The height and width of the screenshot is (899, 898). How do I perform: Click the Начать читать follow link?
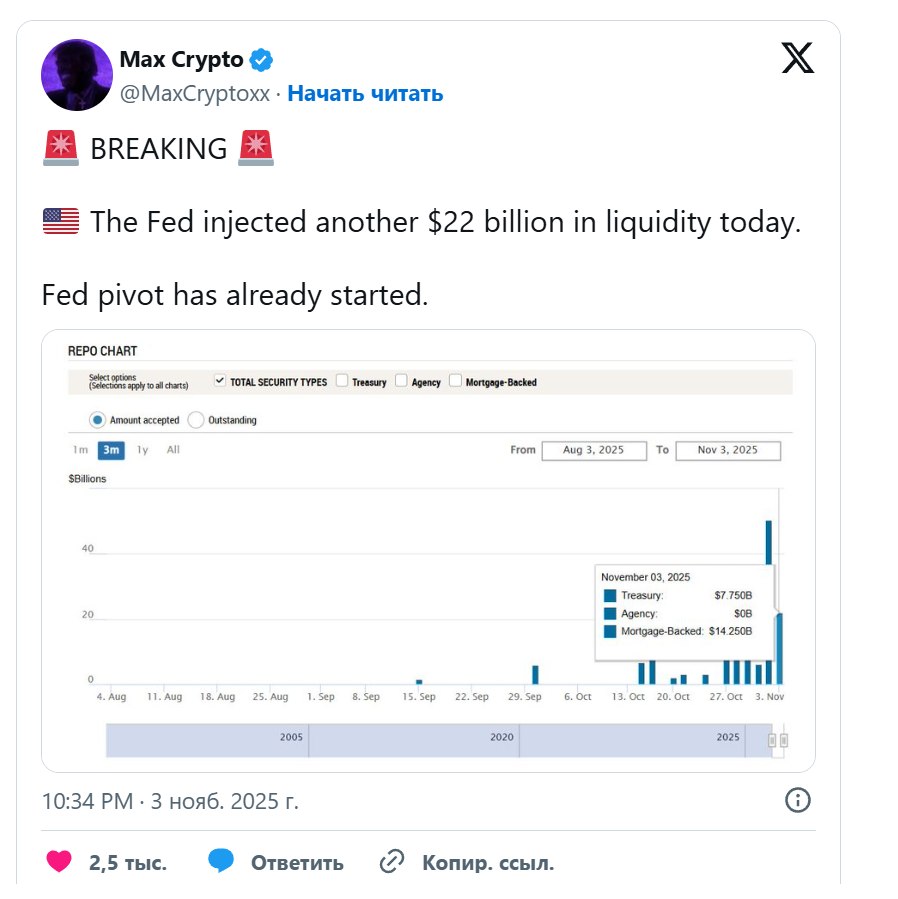[365, 94]
